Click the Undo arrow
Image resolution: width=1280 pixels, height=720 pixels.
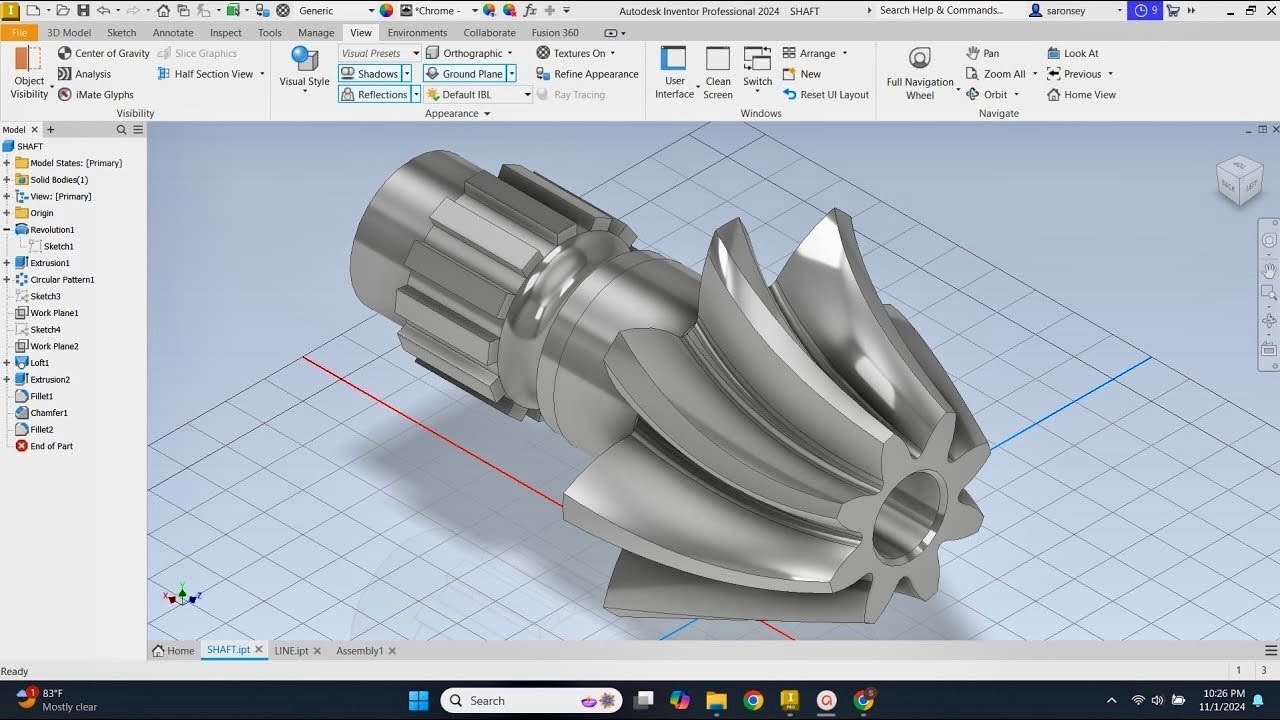(x=103, y=10)
